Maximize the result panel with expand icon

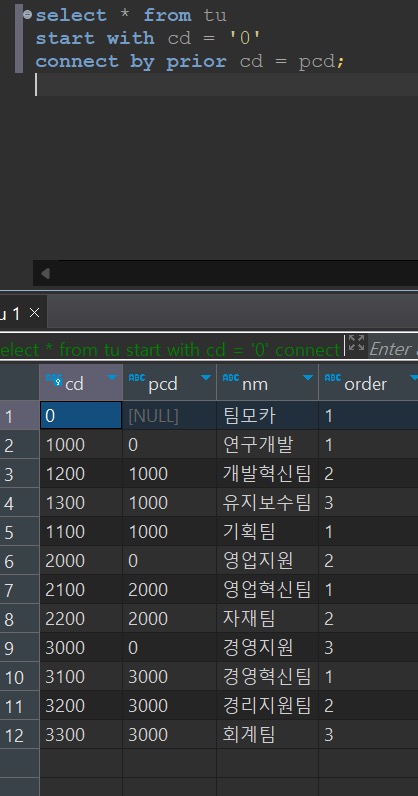coord(356,343)
